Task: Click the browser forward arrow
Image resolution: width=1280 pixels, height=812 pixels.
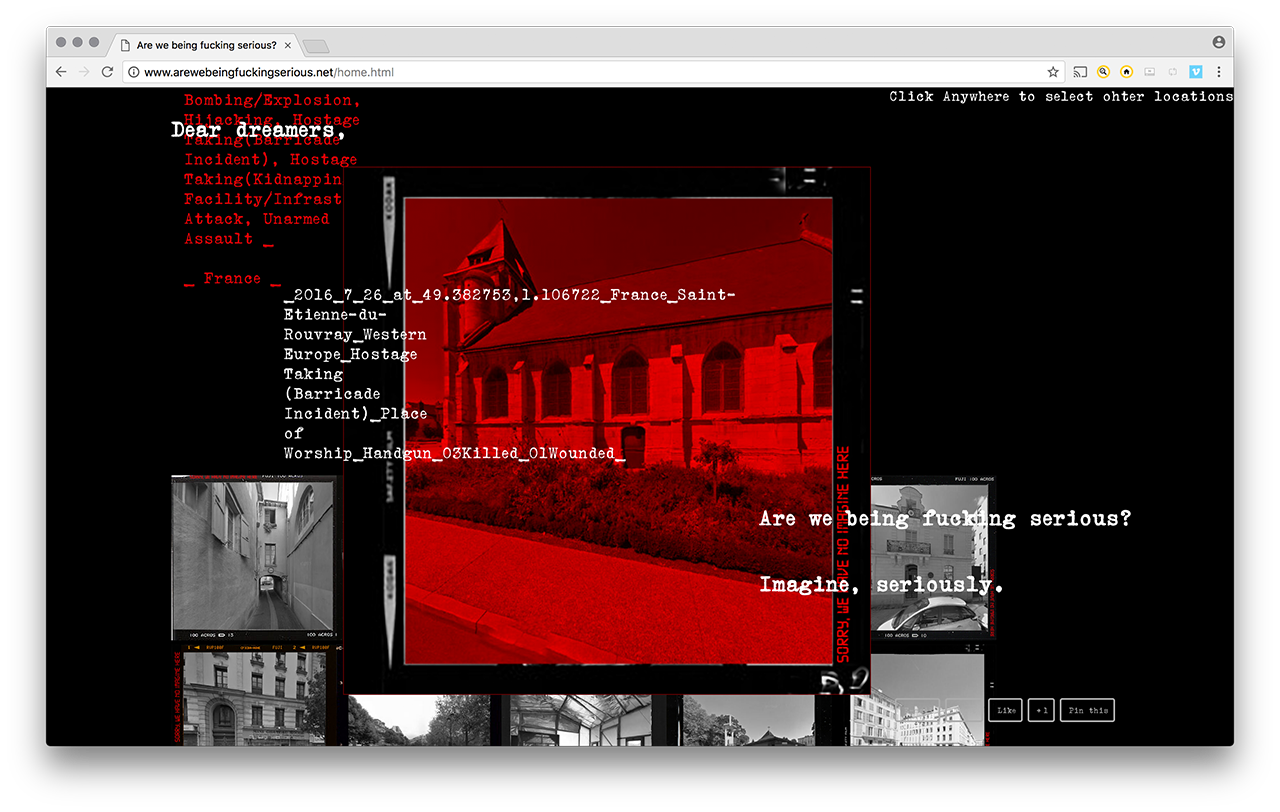Action: (84, 72)
